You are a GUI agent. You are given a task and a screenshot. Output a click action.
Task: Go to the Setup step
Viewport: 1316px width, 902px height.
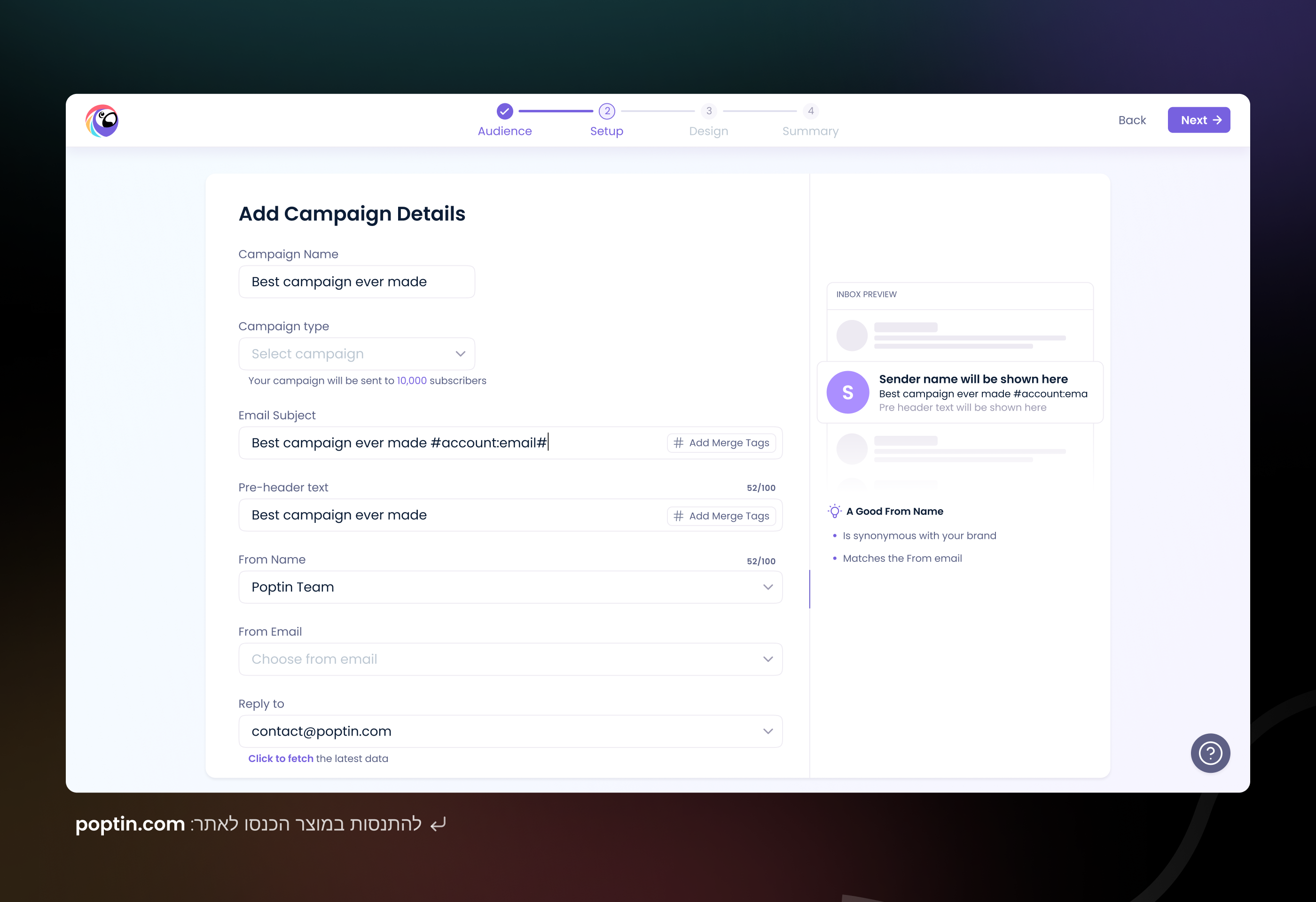(x=606, y=131)
